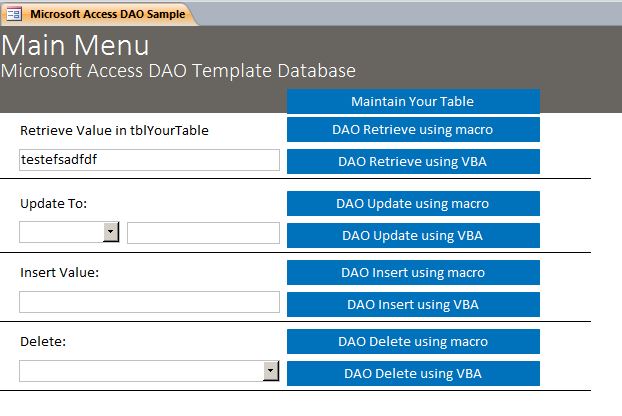Click the Retrieve Value in tblYourTable label
Screen dimensions: 622x416
pos(114,130)
